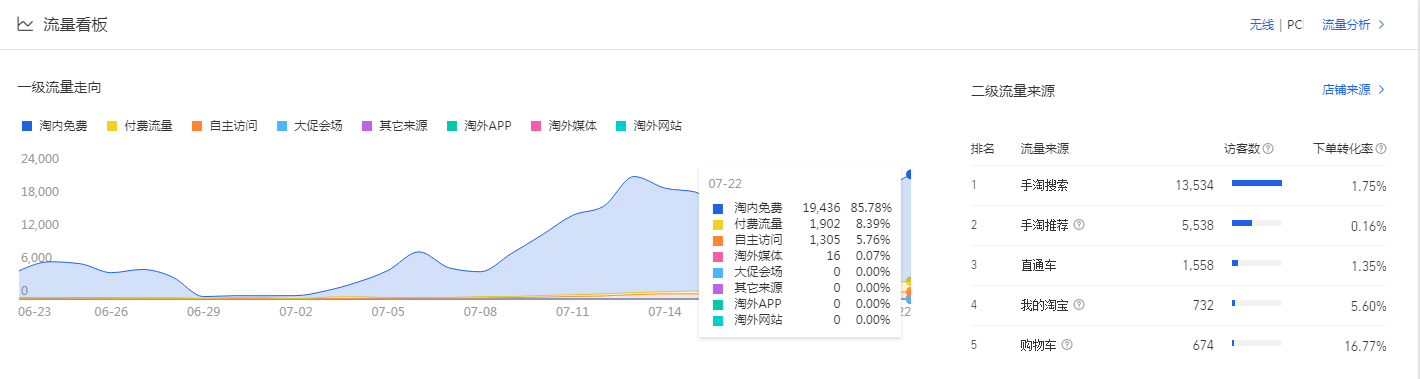Click 购物车 traffic source
The height and width of the screenshot is (379, 1420).
(1038, 346)
